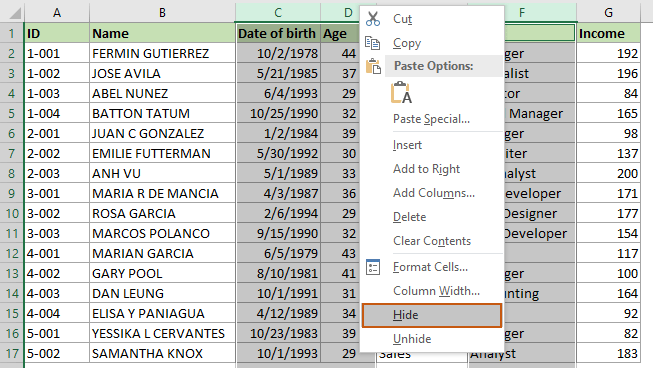Choose Copy from the context menu

432,43
